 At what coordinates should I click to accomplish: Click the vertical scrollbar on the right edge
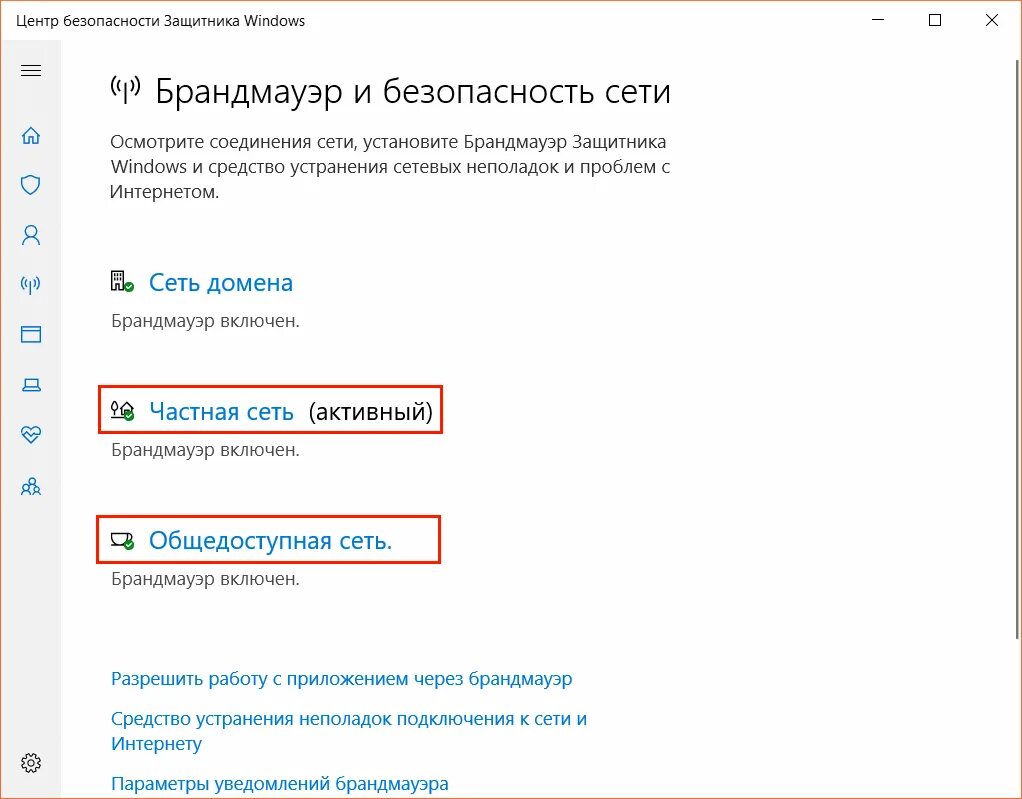[1017, 349]
